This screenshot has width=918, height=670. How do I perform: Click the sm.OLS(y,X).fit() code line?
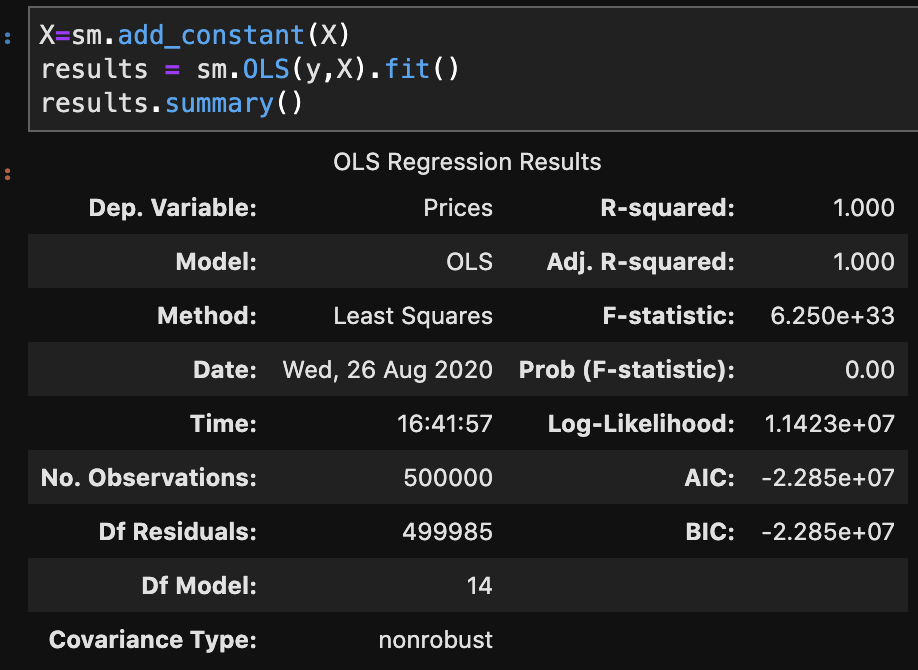(x=250, y=70)
